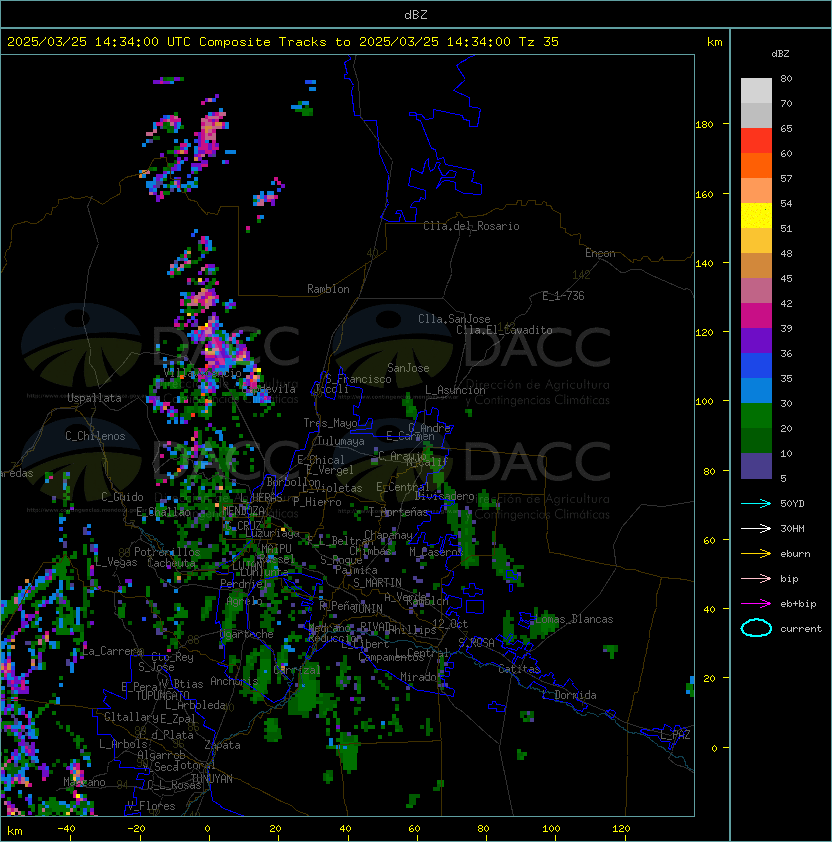
Task: Click the cyan 'current' ellipse legend icon
Action: pyautogui.click(x=756, y=628)
